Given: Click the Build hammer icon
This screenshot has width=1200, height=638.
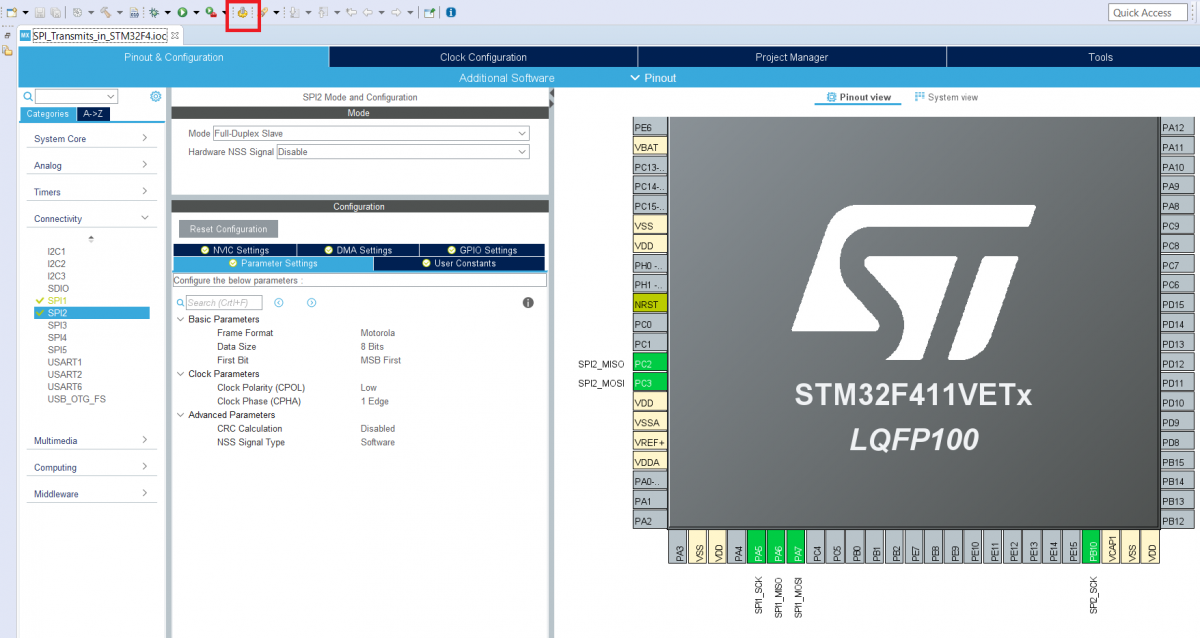Looking at the screenshot, I should tap(105, 12).
